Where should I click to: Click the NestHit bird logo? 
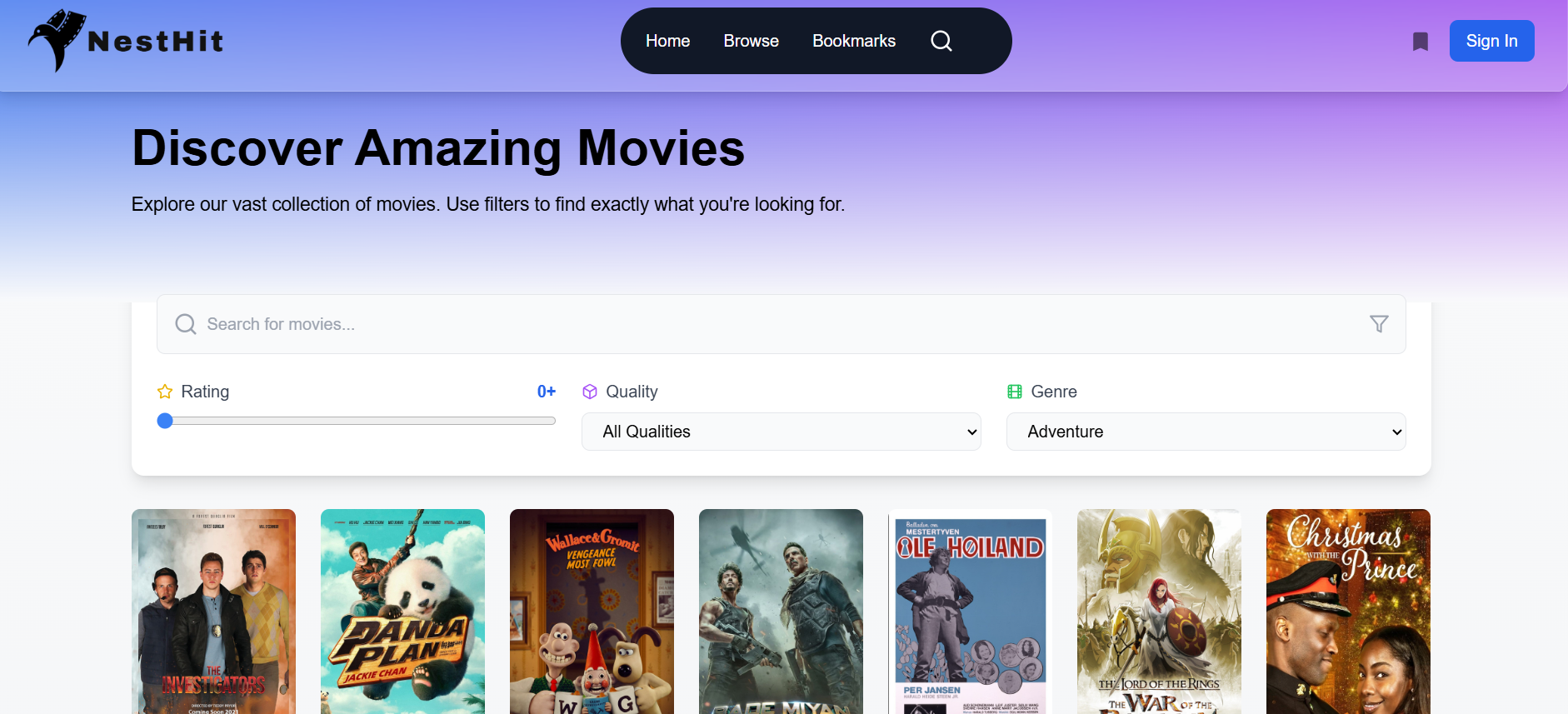(x=57, y=40)
